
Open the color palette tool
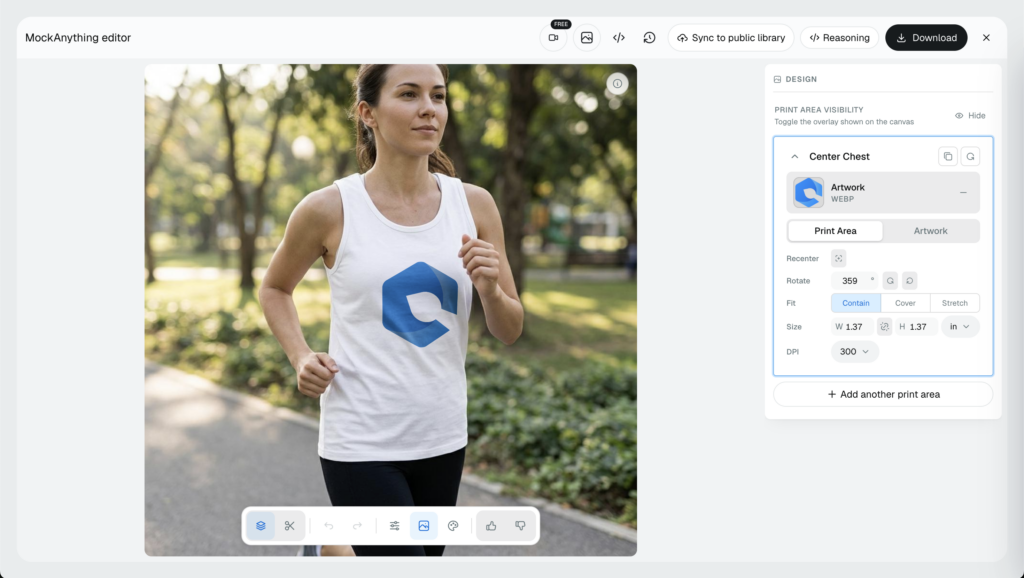point(453,526)
